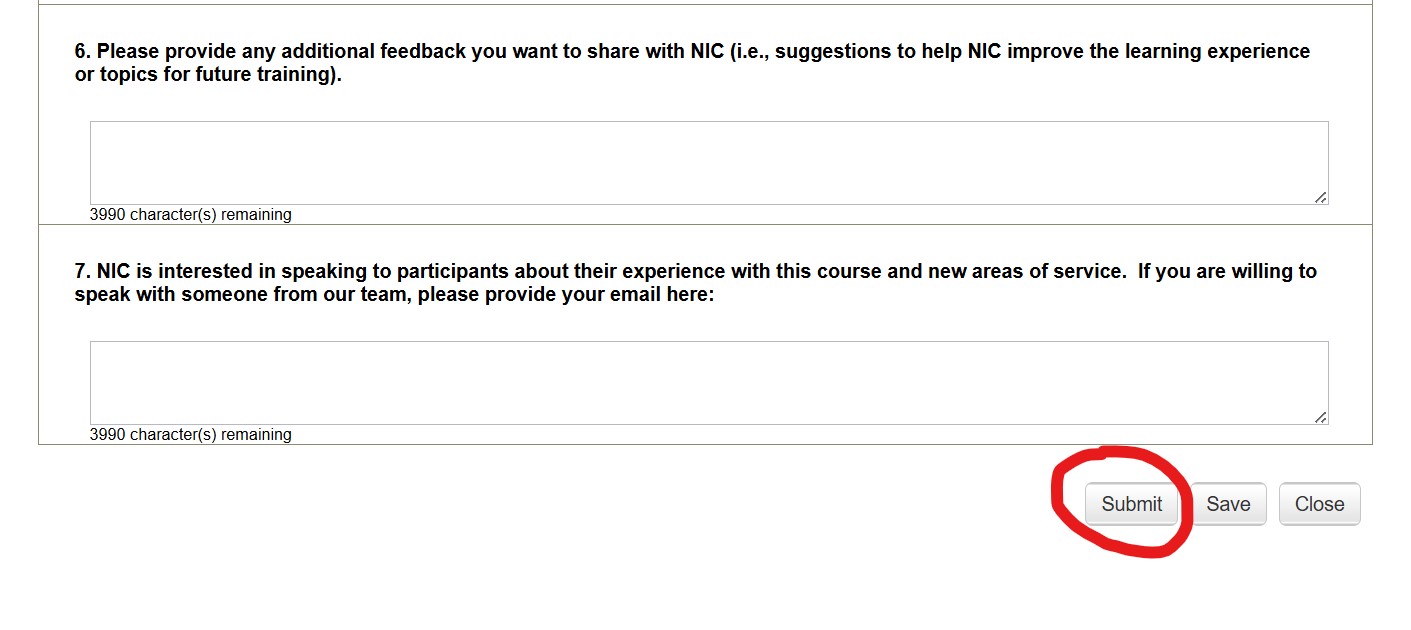The image size is (1411, 630).
Task: Click the Save button
Action: pos(1228,504)
